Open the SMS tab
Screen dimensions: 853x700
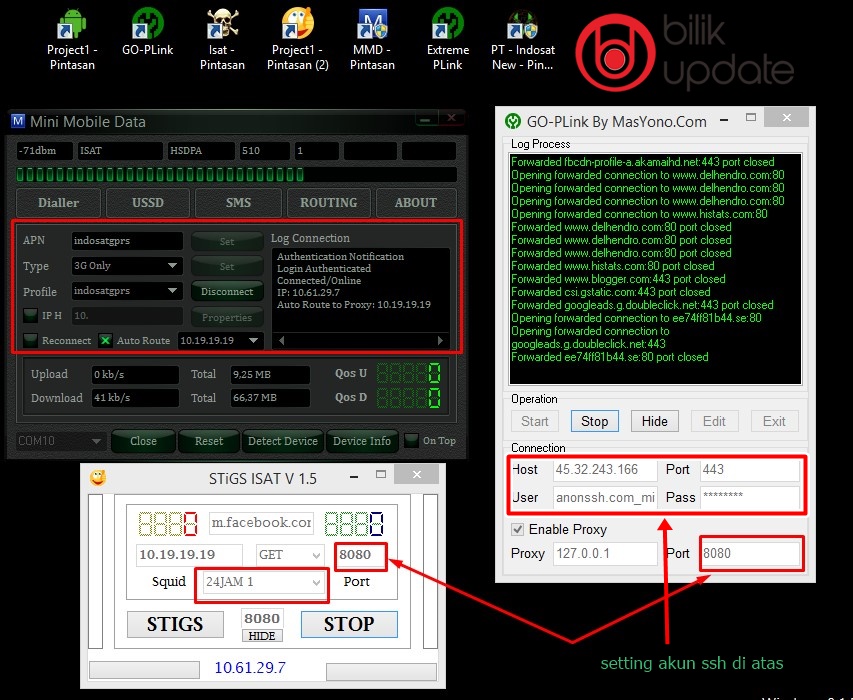click(238, 203)
